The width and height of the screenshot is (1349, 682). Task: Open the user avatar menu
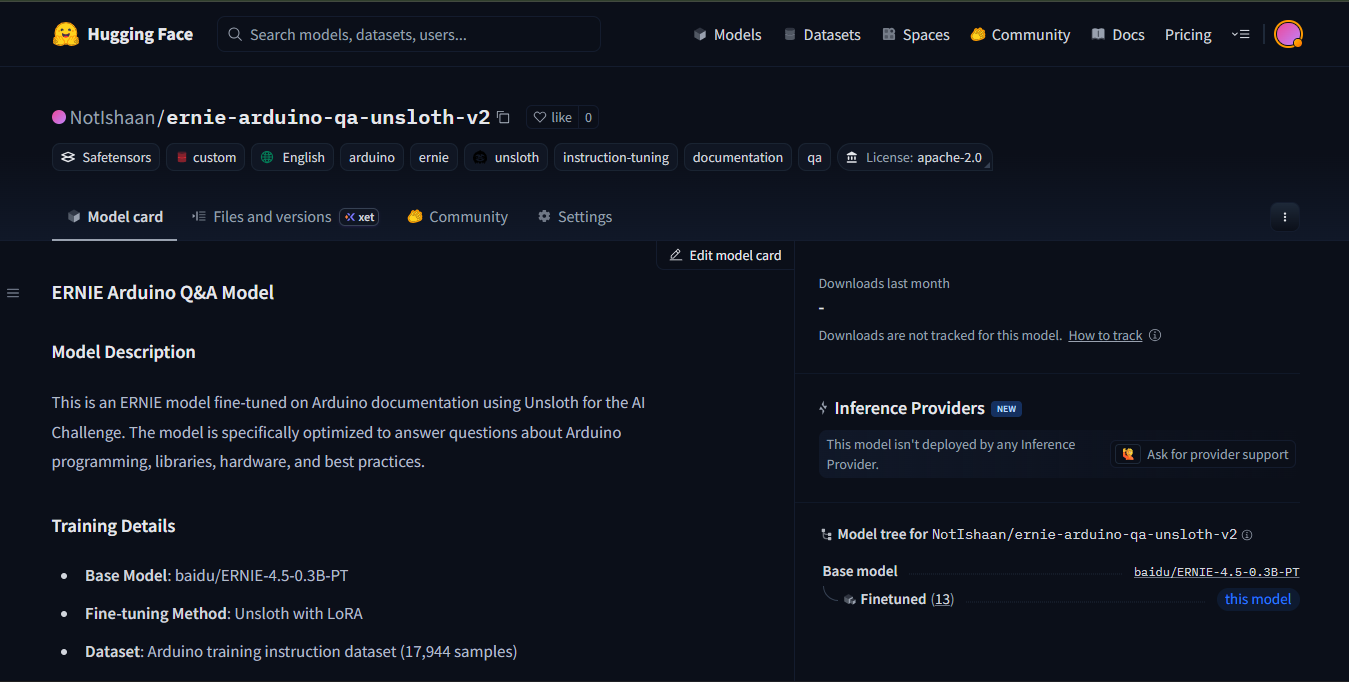(1288, 34)
